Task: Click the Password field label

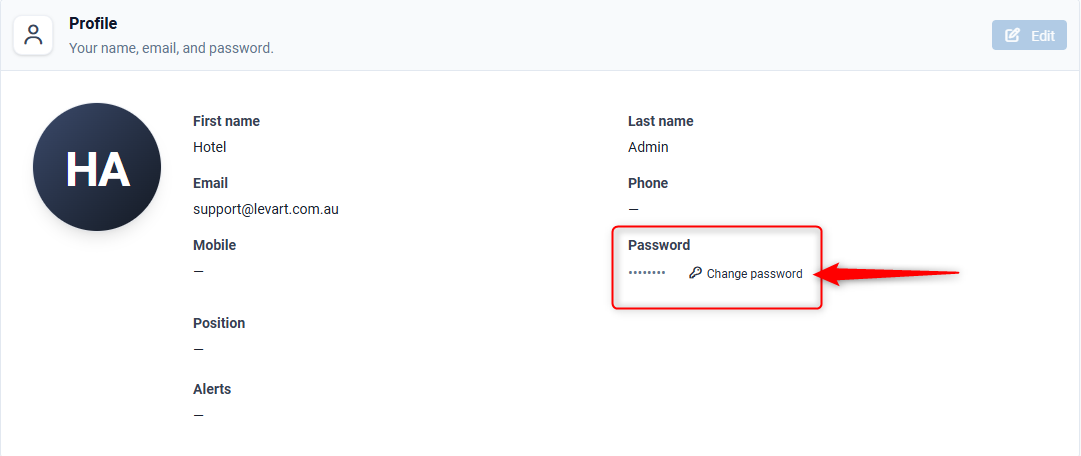Action: [659, 245]
